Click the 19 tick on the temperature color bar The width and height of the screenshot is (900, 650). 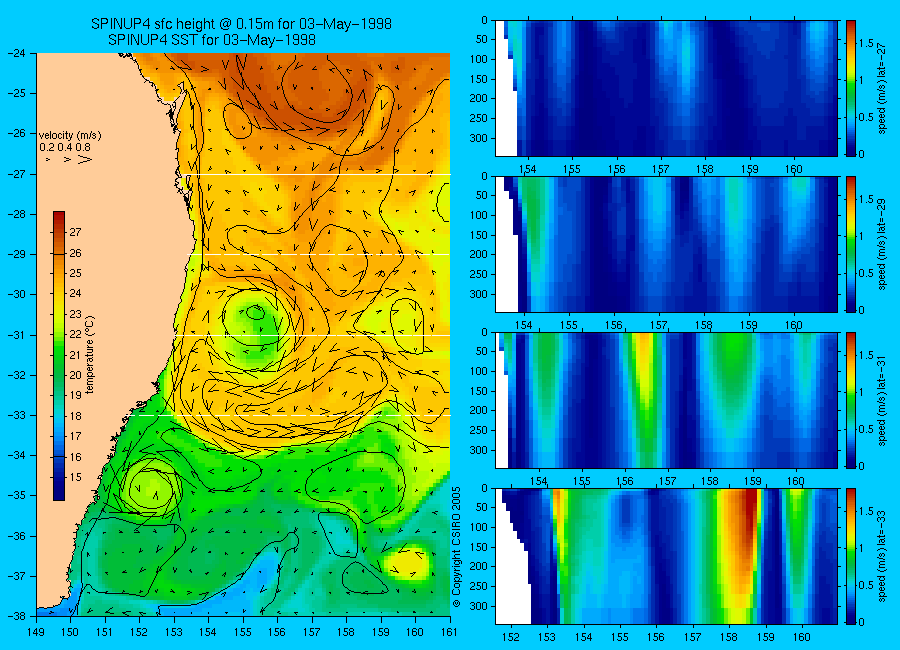(75, 396)
